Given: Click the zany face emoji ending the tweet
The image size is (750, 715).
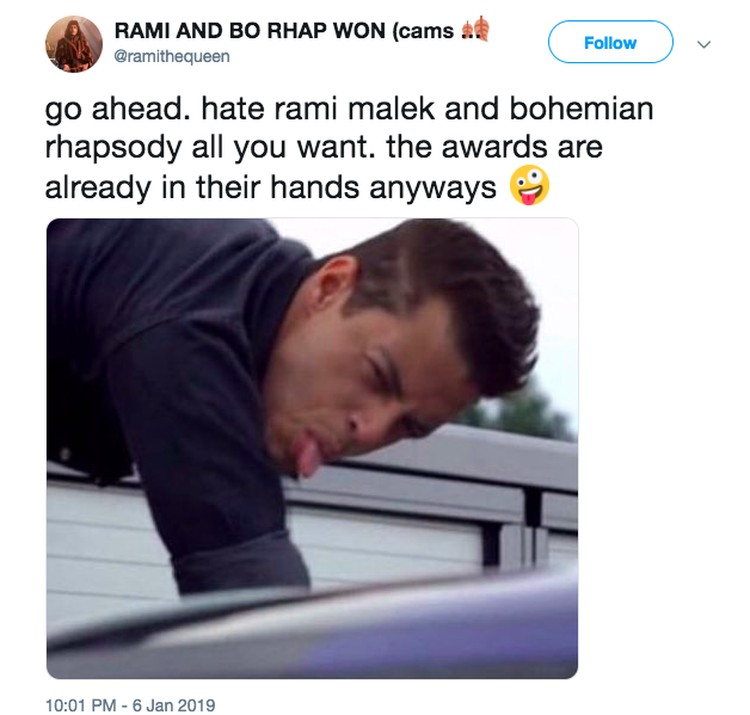Looking at the screenshot, I should [529, 186].
